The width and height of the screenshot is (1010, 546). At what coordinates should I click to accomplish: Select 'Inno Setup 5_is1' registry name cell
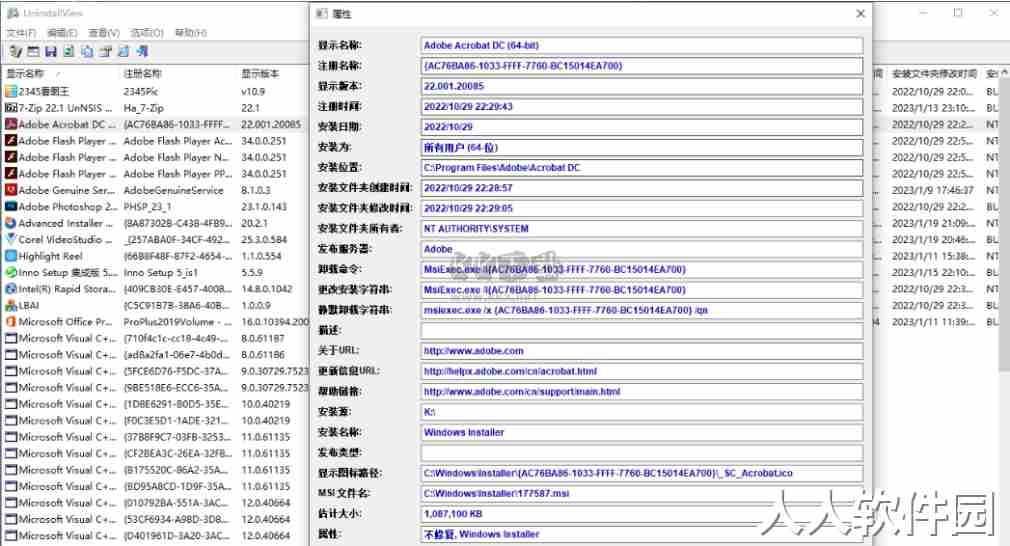pyautogui.click(x=161, y=272)
